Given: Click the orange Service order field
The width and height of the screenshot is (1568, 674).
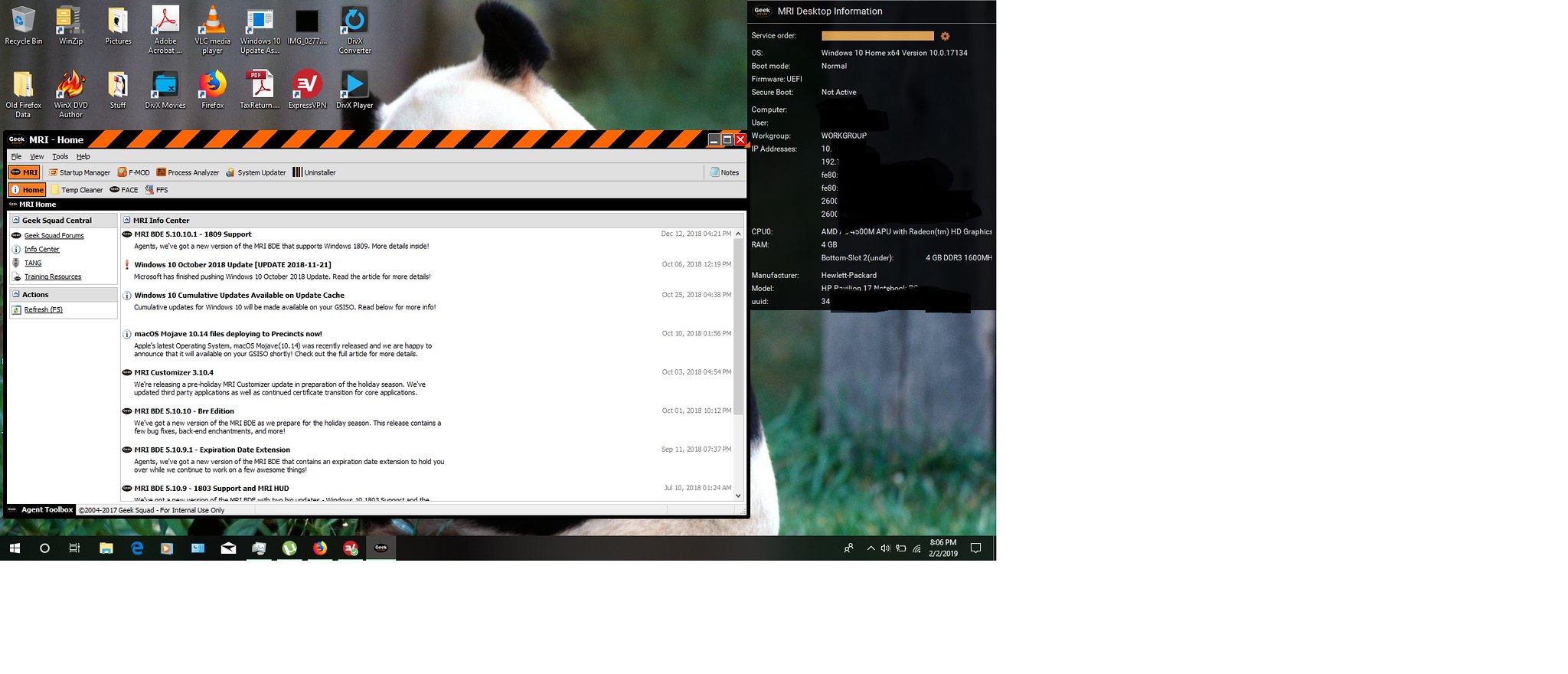Looking at the screenshot, I should [x=877, y=36].
